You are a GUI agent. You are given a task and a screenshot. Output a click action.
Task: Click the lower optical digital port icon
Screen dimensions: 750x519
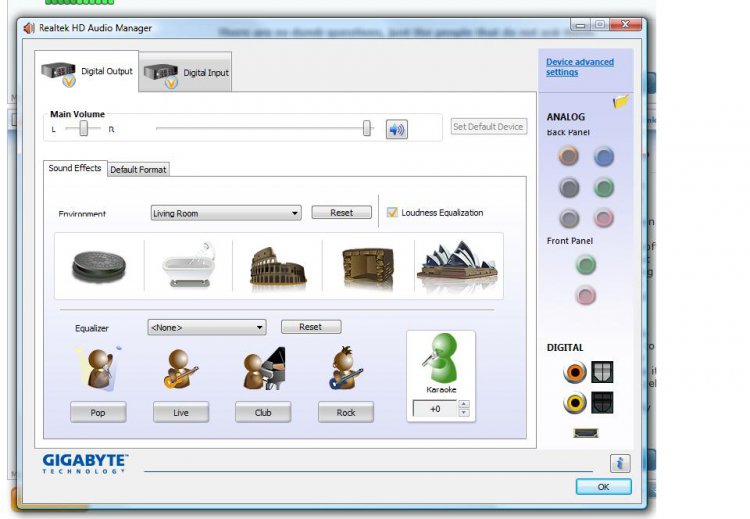[x=602, y=403]
